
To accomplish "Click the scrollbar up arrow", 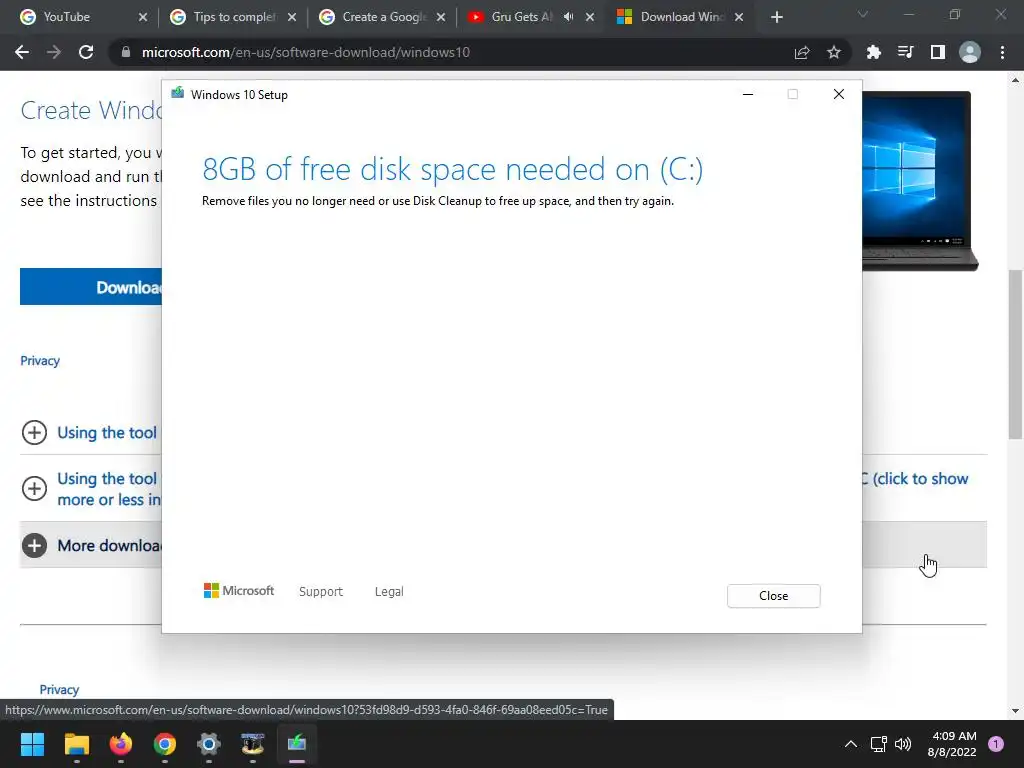I will 1015,80.
